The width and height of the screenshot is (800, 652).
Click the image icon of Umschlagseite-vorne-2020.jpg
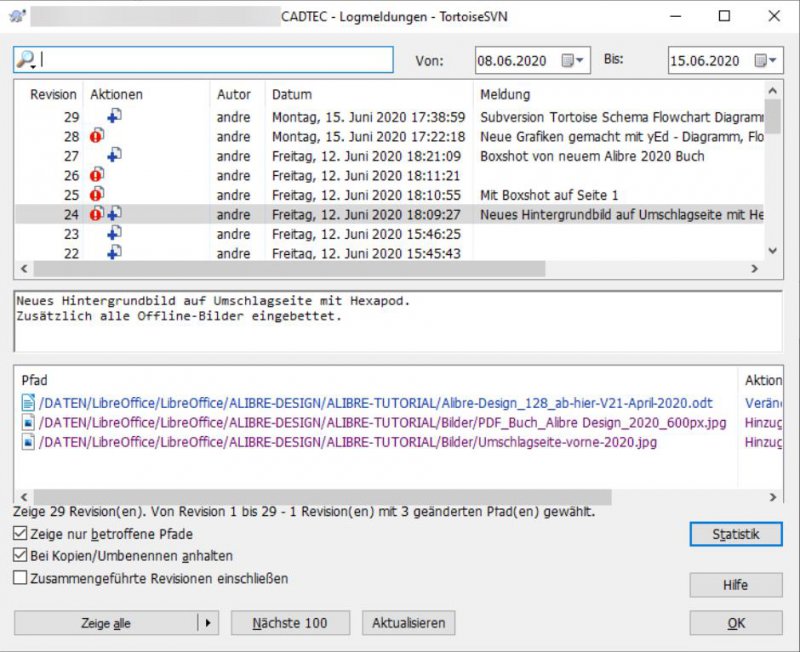[28, 442]
